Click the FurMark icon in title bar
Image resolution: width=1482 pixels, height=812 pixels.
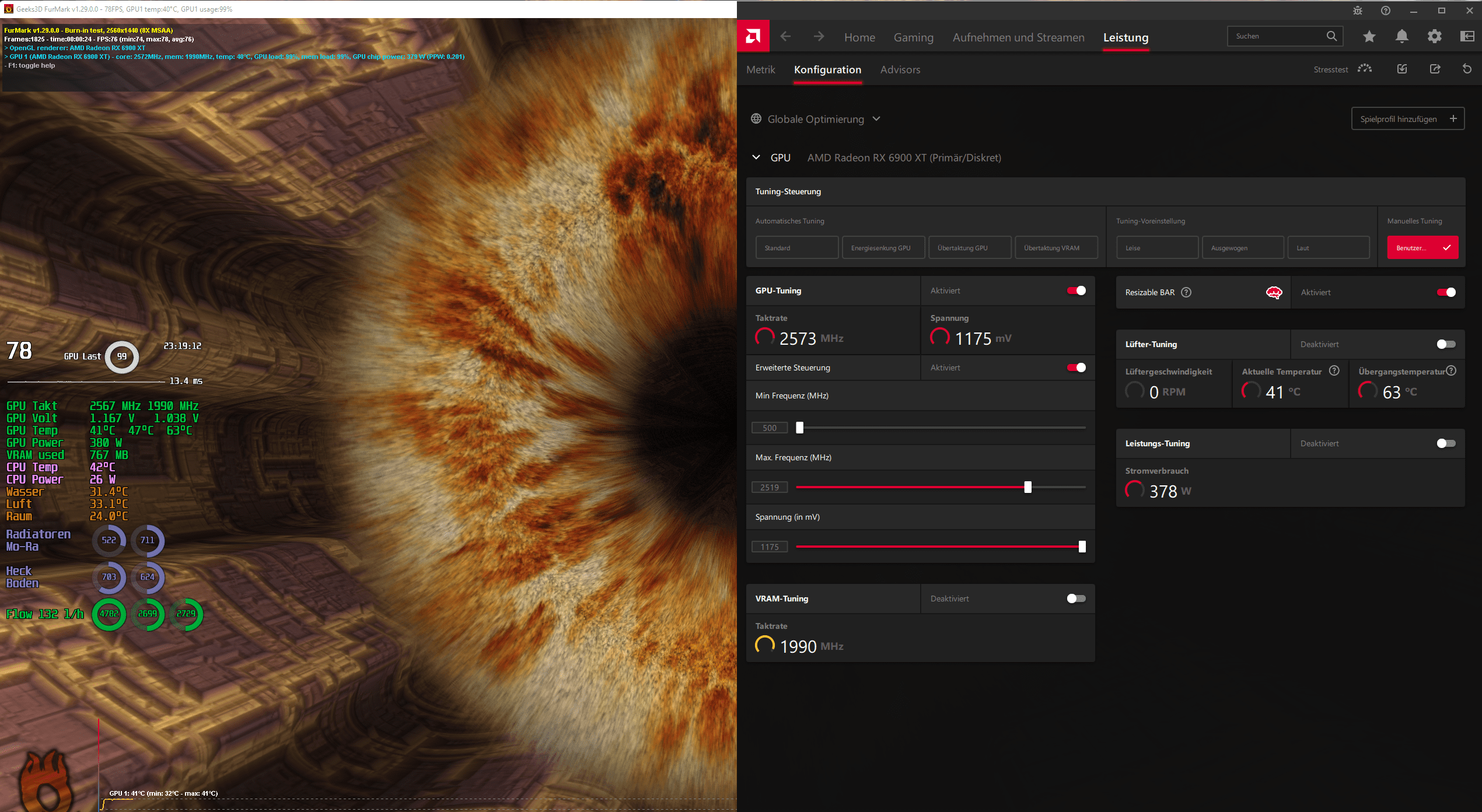[x=8, y=9]
